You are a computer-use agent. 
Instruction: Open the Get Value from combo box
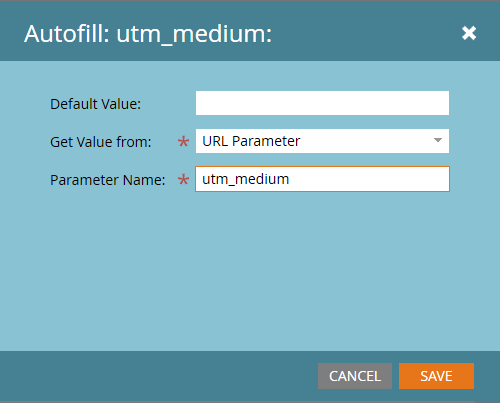click(x=322, y=141)
